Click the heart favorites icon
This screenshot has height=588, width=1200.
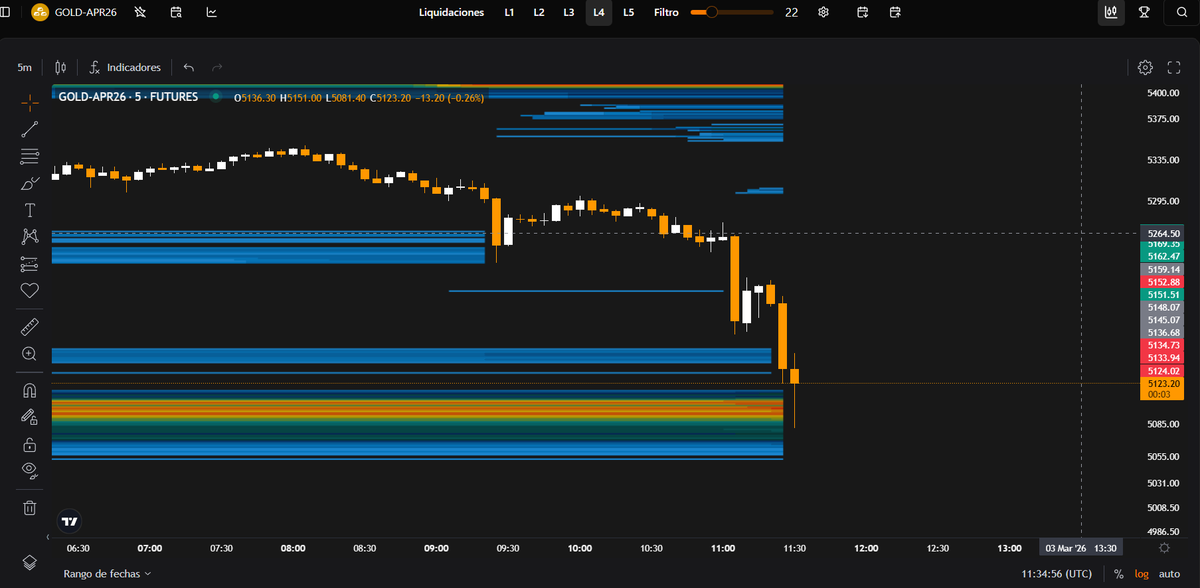pos(30,291)
